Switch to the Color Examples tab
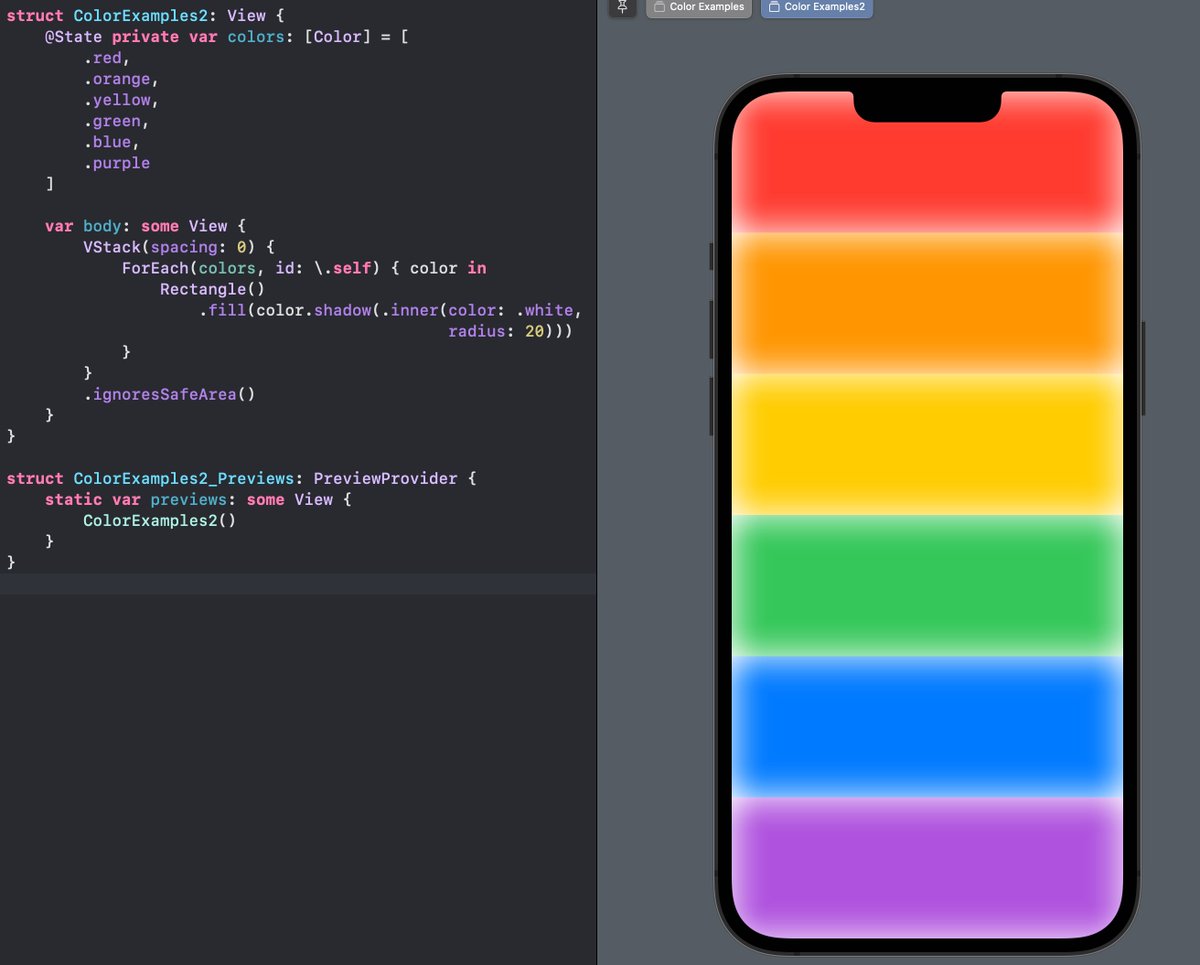Viewport: 1200px width, 965px height. tap(699, 7)
